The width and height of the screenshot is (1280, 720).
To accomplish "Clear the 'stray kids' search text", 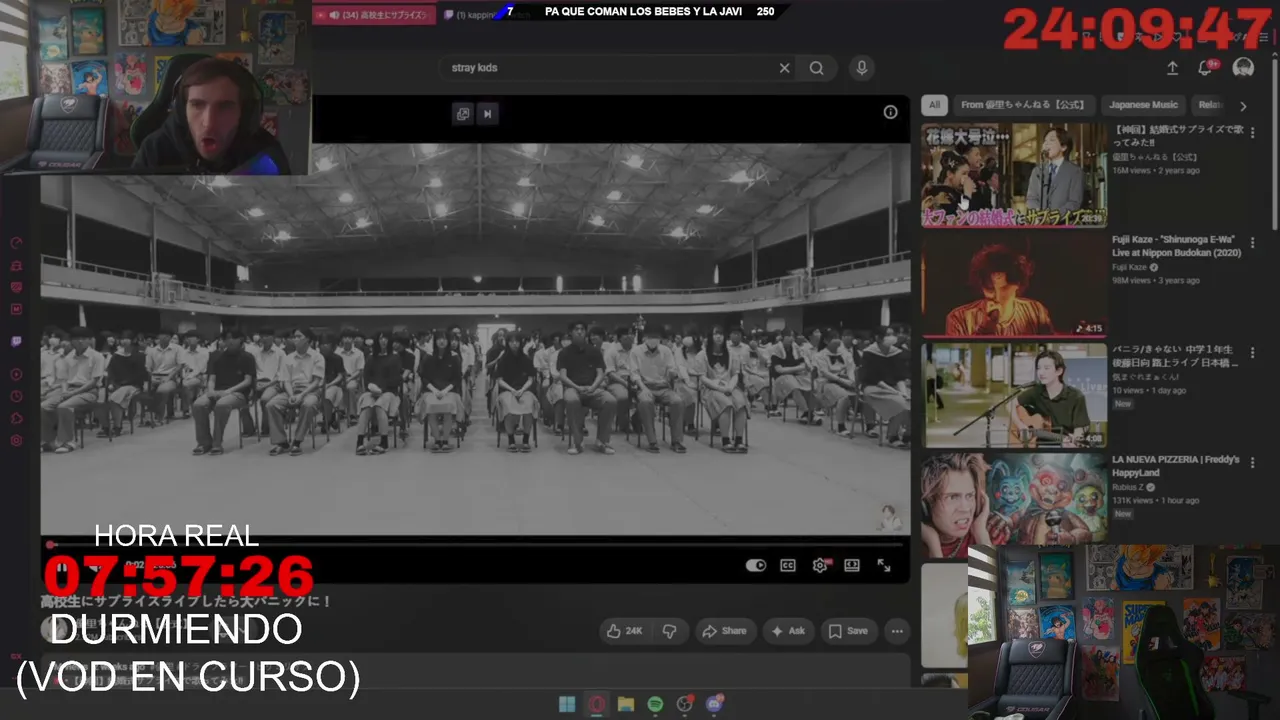I will (x=784, y=68).
